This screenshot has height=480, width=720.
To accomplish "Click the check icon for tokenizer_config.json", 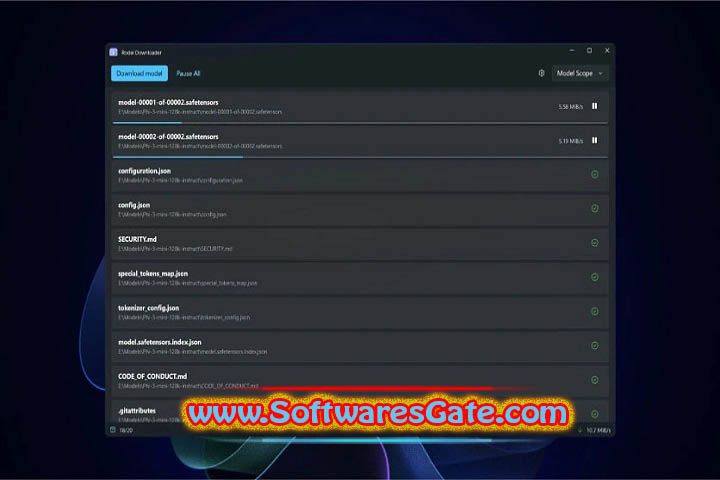I will point(595,311).
